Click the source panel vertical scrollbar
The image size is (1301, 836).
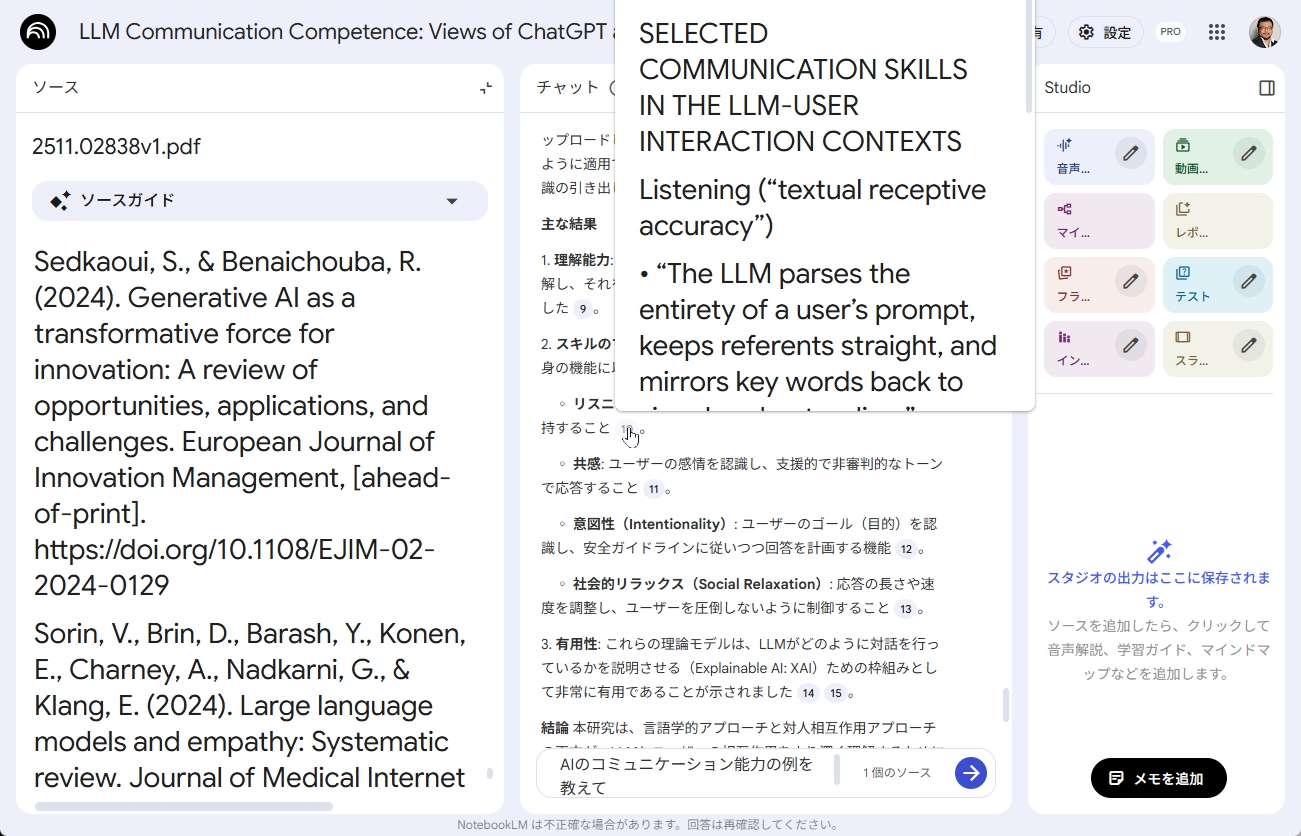click(490, 773)
